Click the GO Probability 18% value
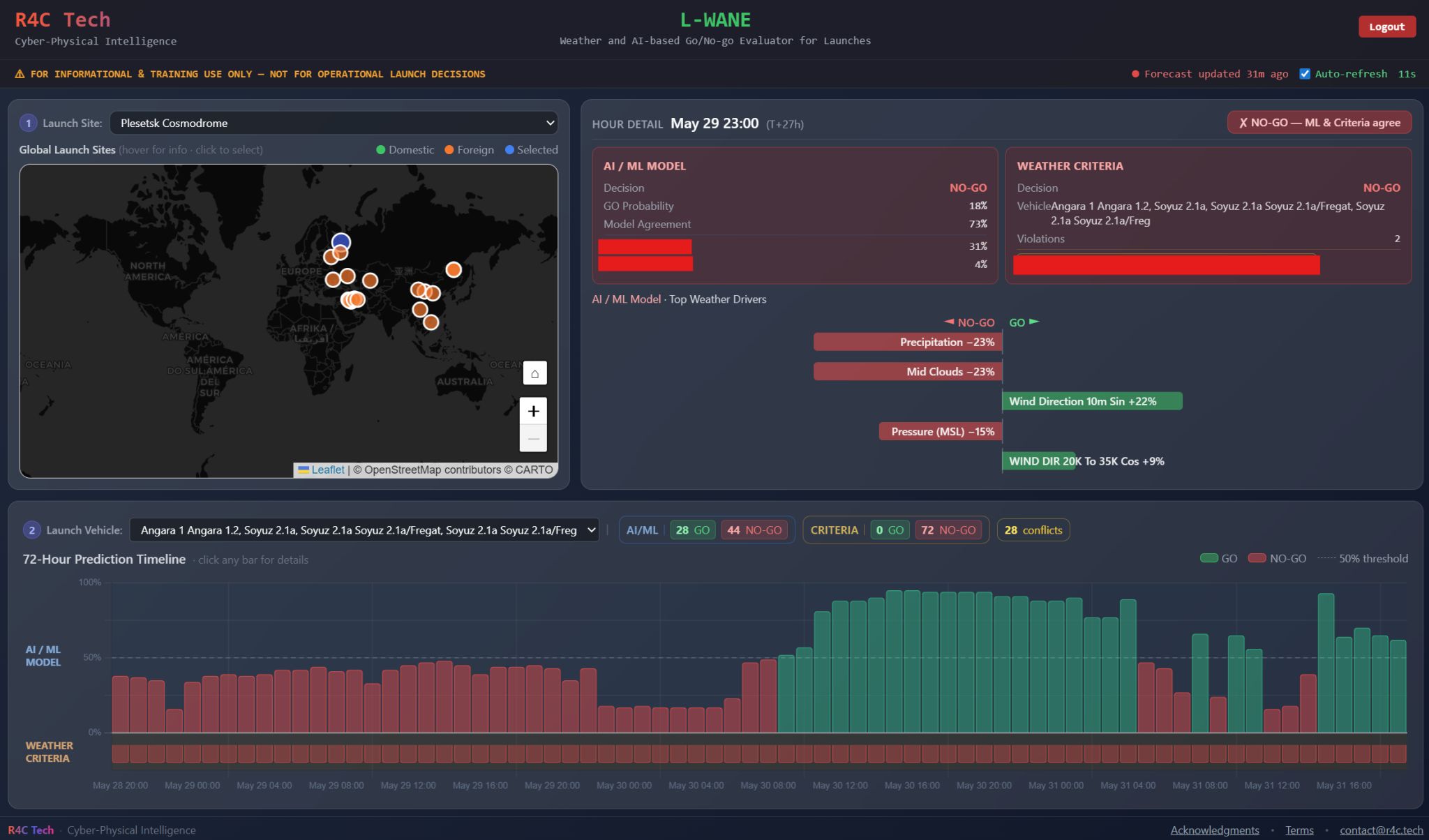1429x840 pixels. [978, 206]
